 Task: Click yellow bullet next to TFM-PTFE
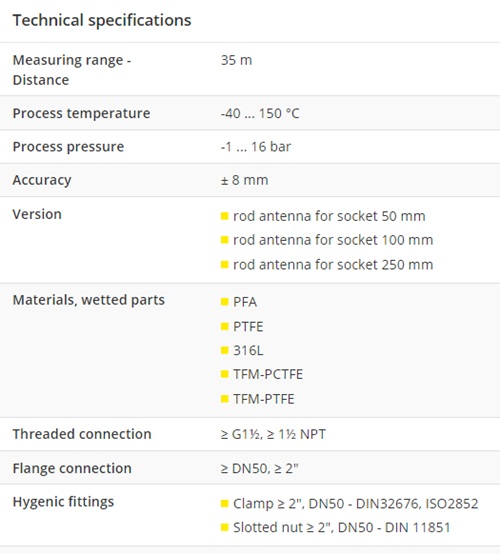click(224, 399)
